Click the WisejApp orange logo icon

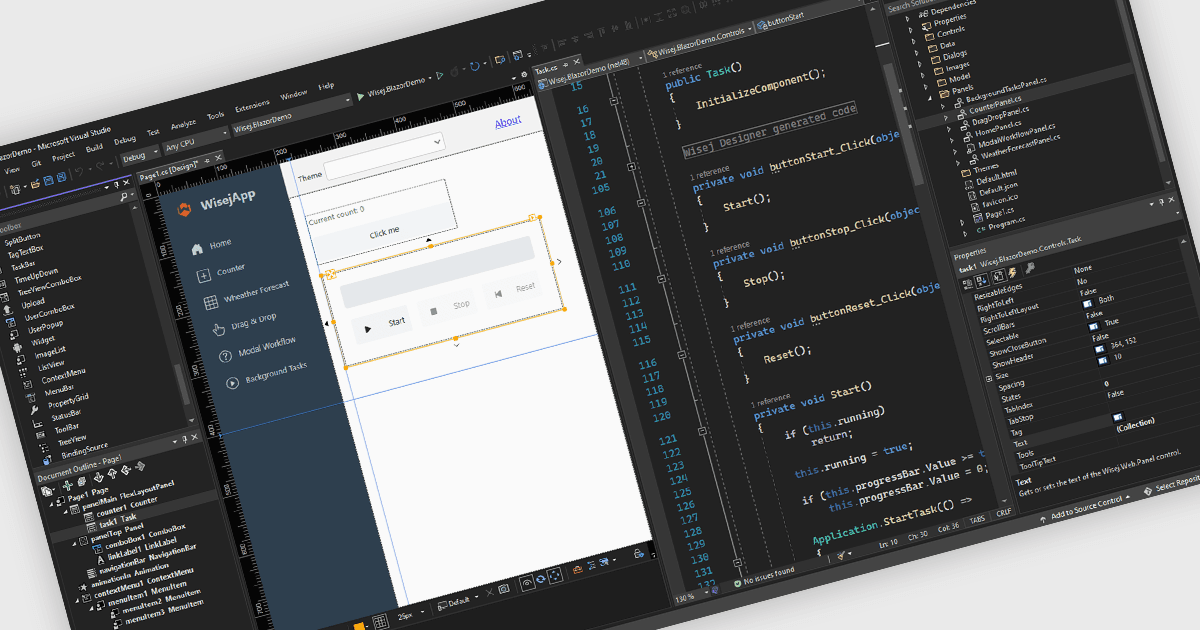point(183,210)
